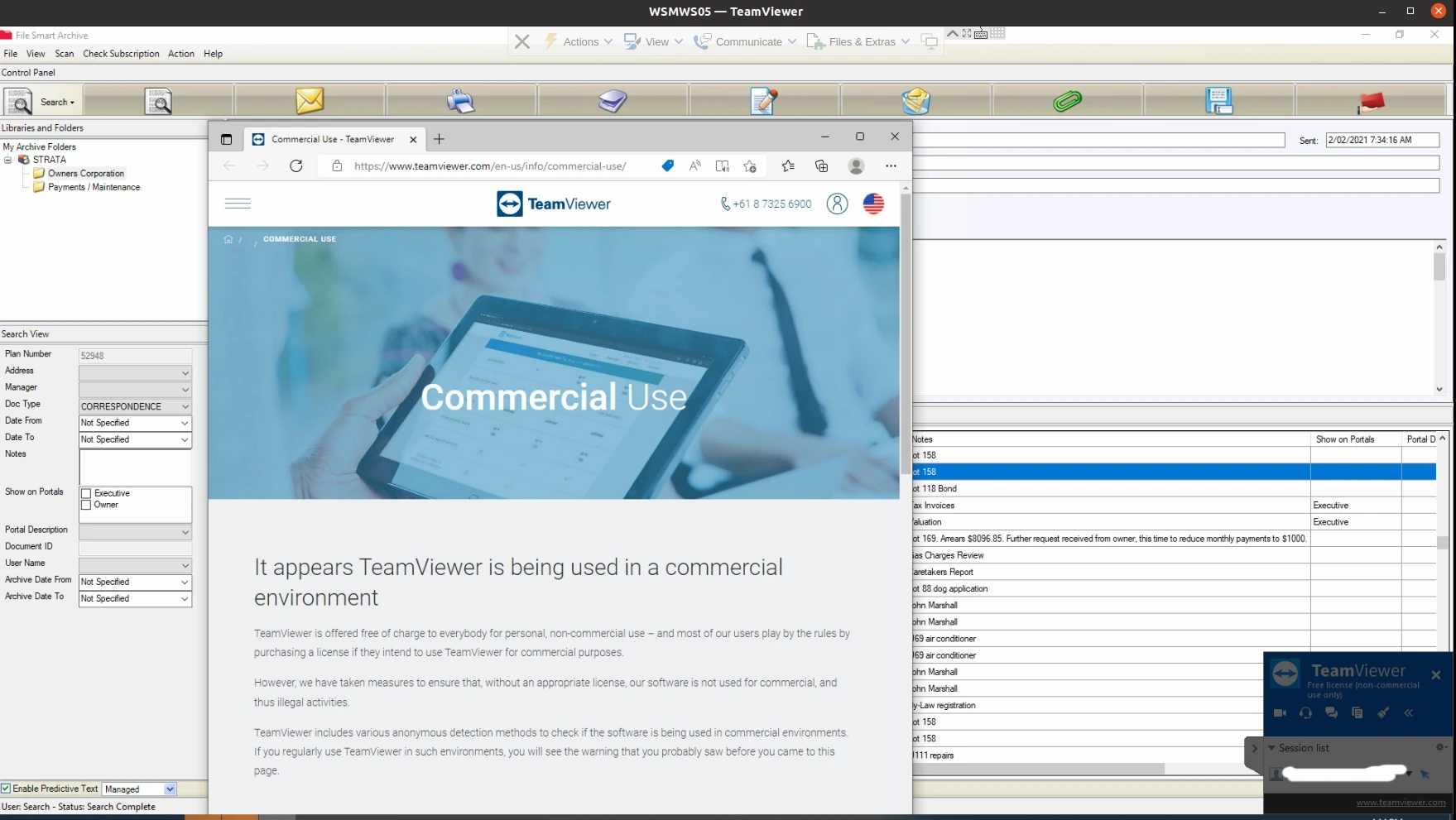Open the Portal Description dropdown
Viewport: 1456px width, 820px height.
(x=185, y=532)
